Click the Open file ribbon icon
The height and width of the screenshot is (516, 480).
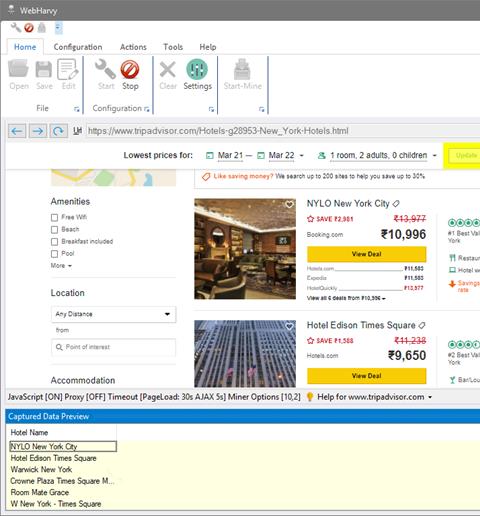19,74
